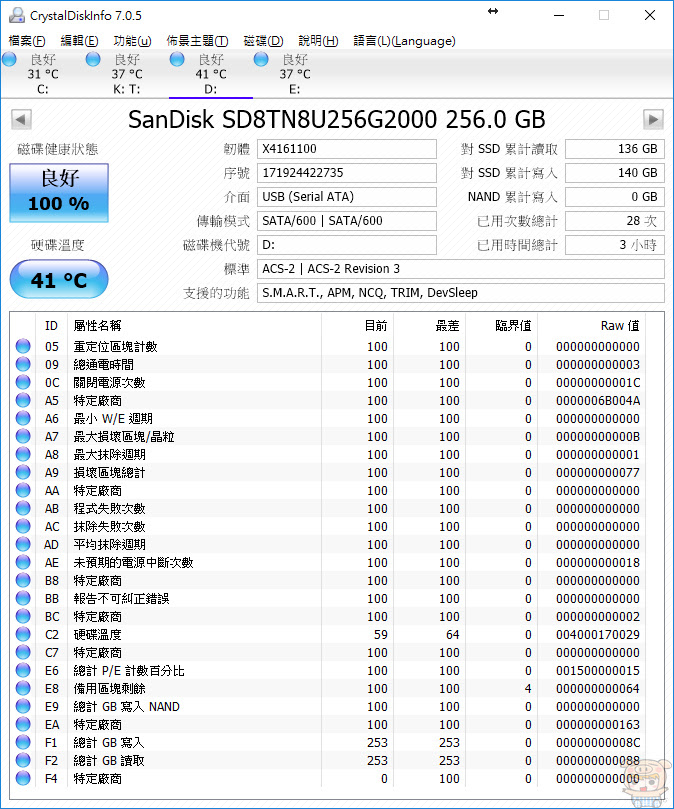This screenshot has height=809, width=674.
Task: Open the 語言(L)(Language) menu
Action: point(404,41)
